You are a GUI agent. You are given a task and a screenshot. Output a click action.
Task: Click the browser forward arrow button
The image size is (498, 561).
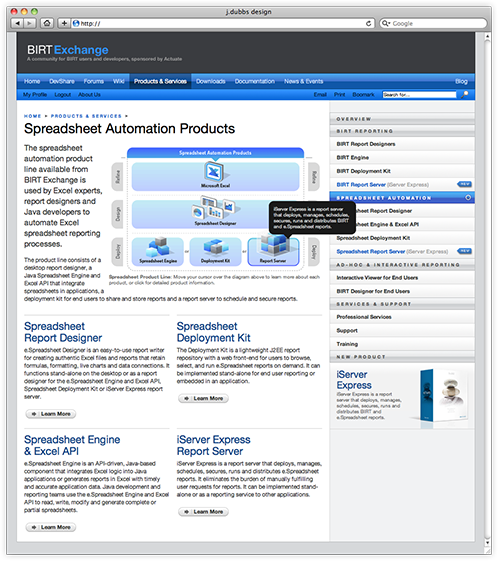pos(30,23)
